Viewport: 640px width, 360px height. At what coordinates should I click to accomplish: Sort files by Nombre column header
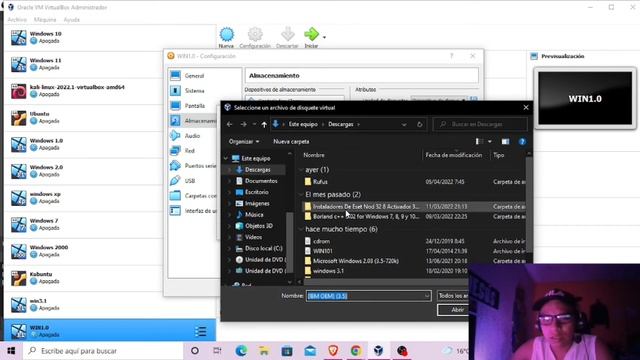click(x=314, y=155)
